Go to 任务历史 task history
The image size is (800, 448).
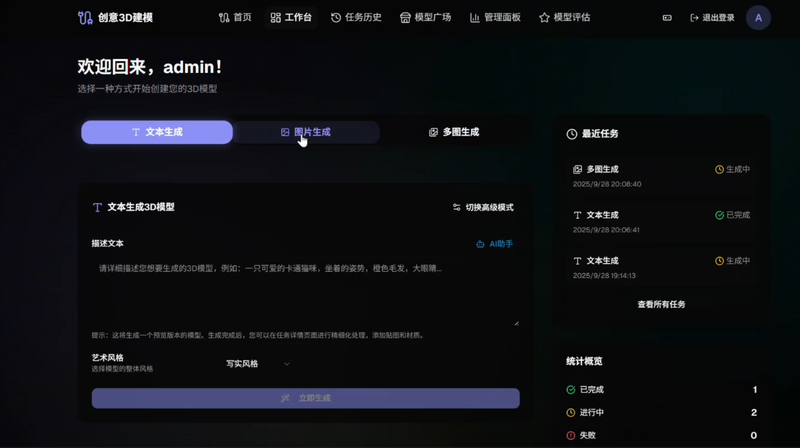click(356, 18)
